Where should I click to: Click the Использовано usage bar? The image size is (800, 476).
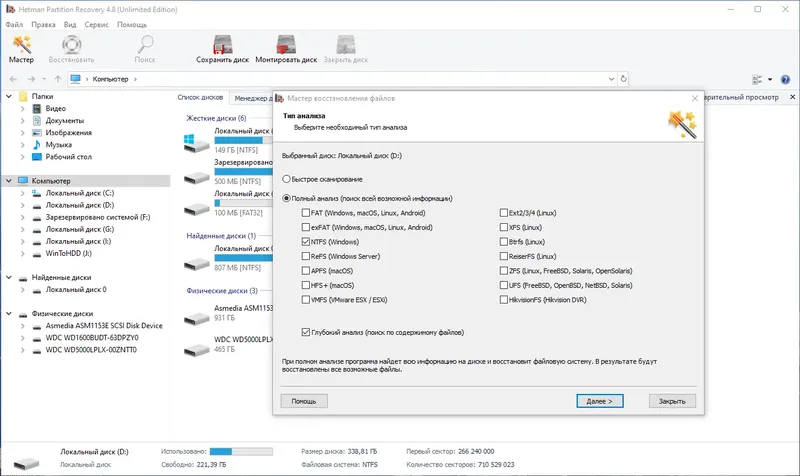[241, 452]
